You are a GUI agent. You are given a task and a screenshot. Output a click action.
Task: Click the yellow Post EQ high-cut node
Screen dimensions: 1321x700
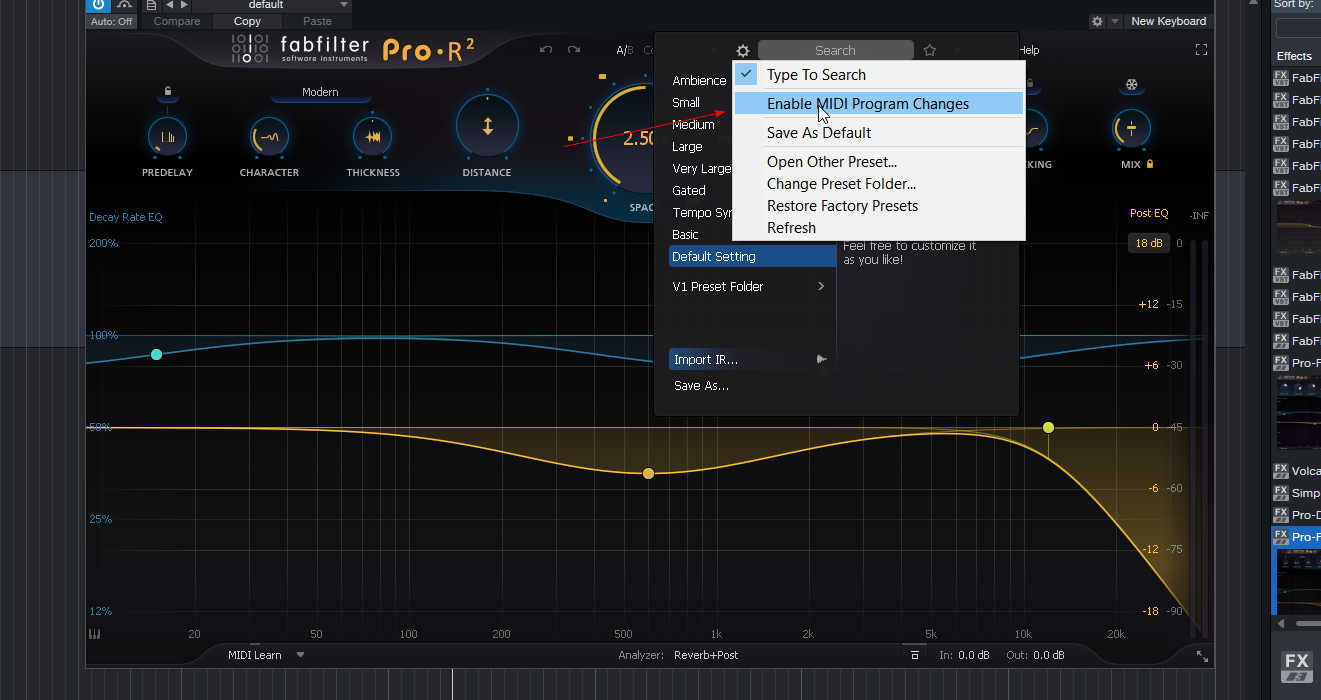[1048, 427]
